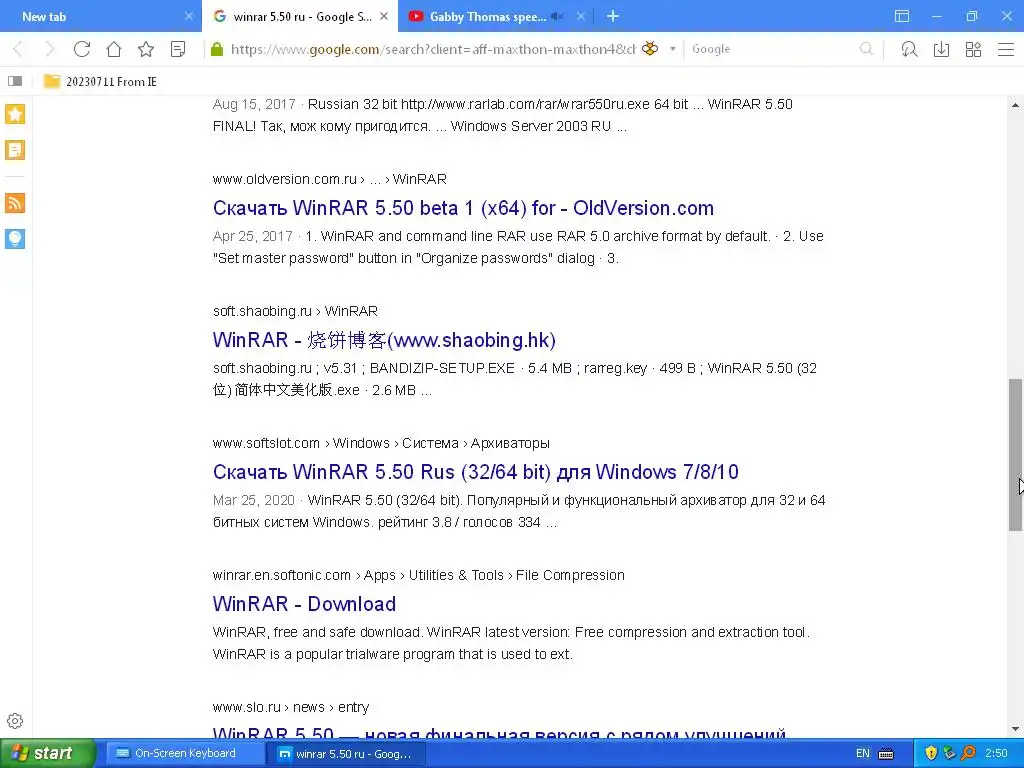This screenshot has width=1024, height=768.
Task: Click the green padlock security icon
Action: pyautogui.click(x=217, y=49)
